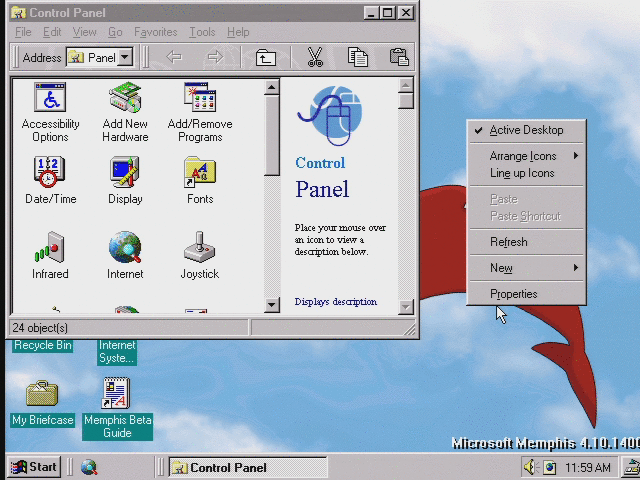Open the Add New Hardware icon
The image size is (640, 480).
click(125, 97)
